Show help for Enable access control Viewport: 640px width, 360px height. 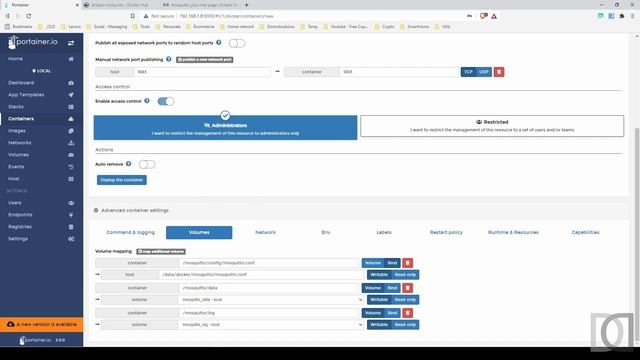click(x=147, y=101)
